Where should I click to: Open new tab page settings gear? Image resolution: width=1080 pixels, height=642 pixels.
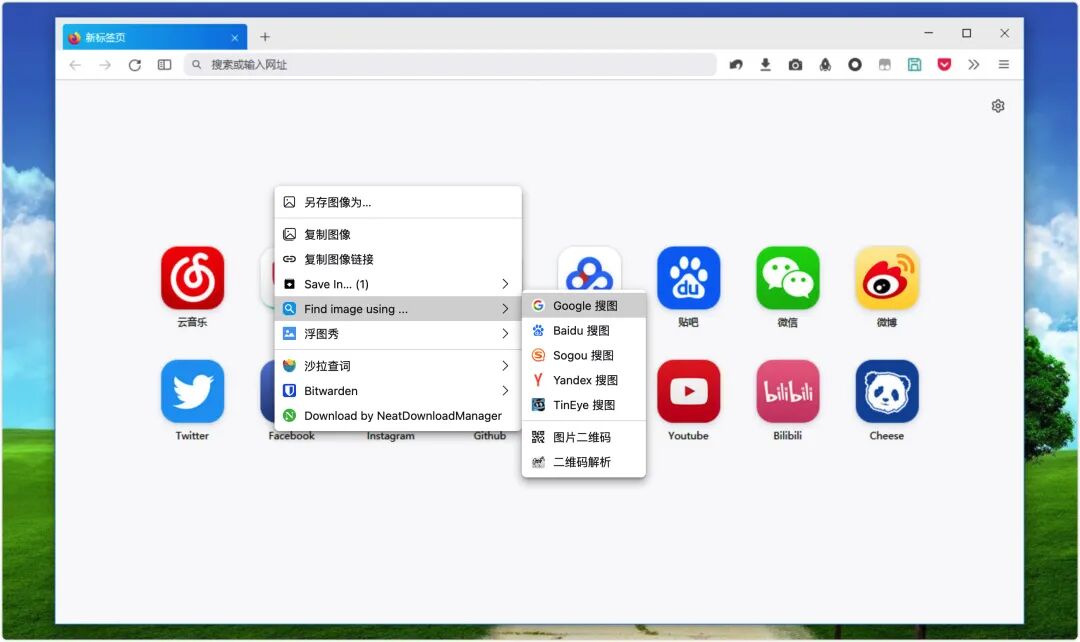point(997,106)
